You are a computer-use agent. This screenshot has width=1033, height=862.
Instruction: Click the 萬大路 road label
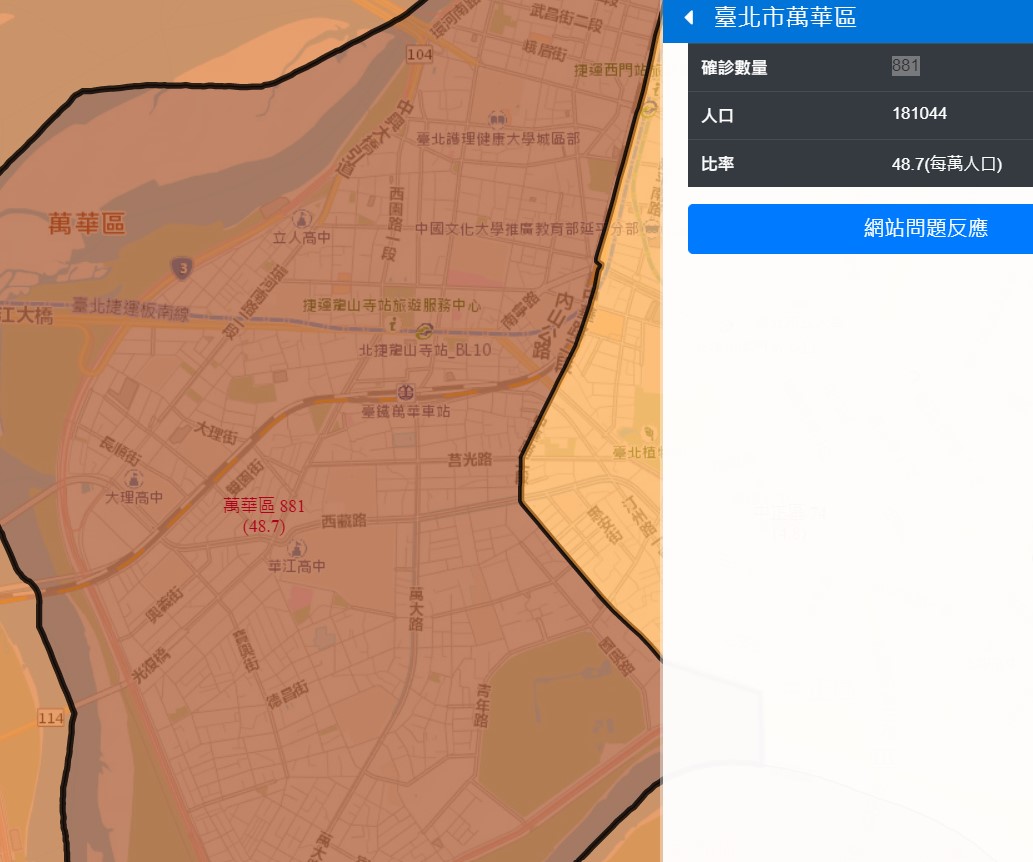coord(416,610)
